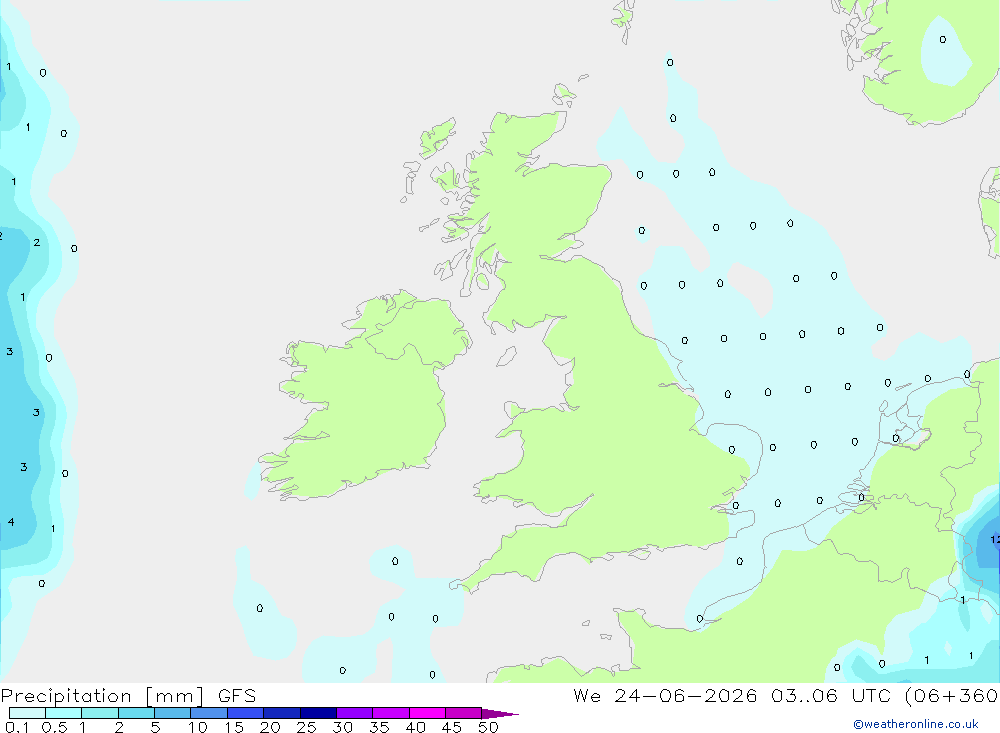Click the '0.1' legend scale label
1000x733 pixels.
click(x=17, y=727)
